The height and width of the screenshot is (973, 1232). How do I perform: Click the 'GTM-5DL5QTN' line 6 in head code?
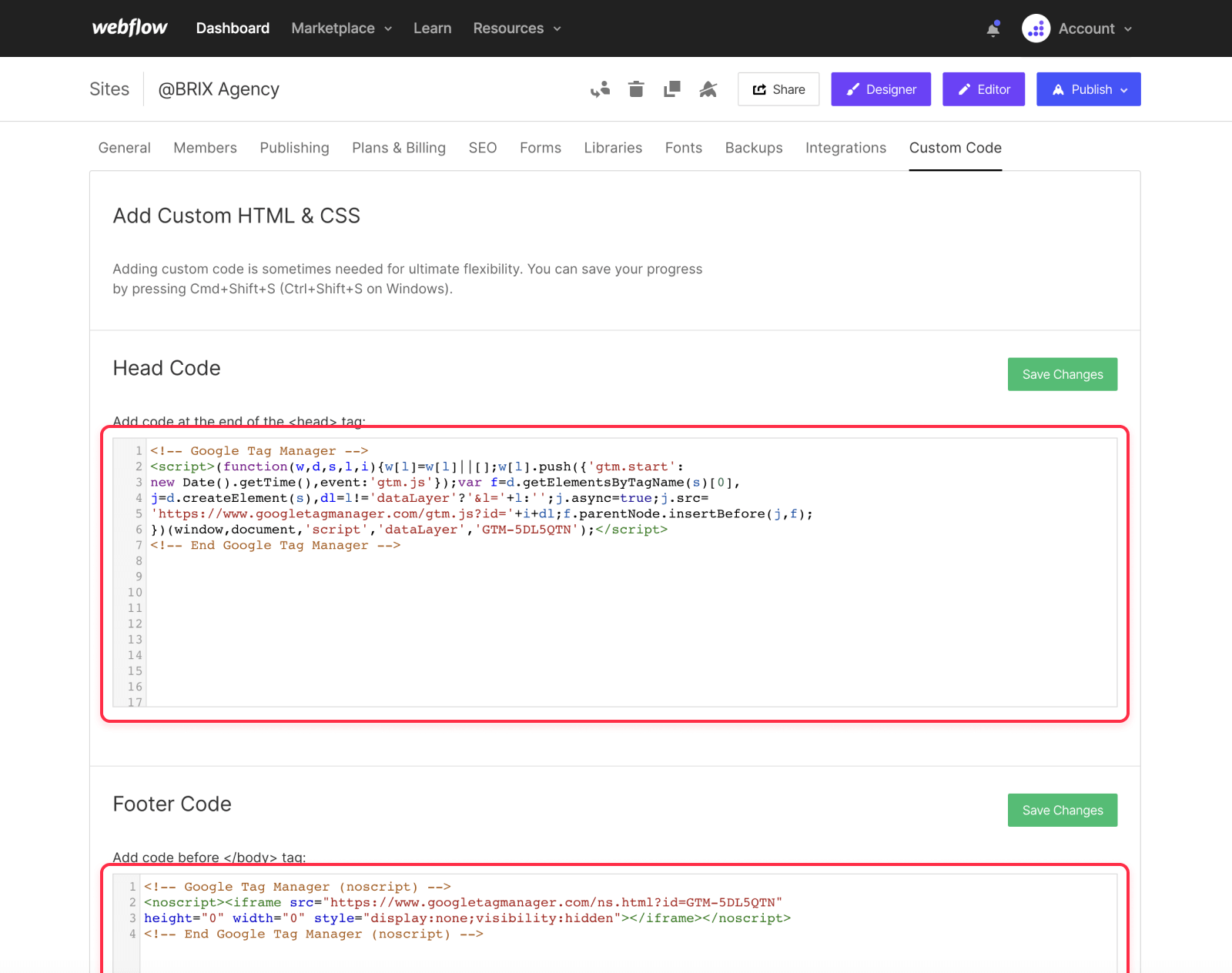click(409, 530)
